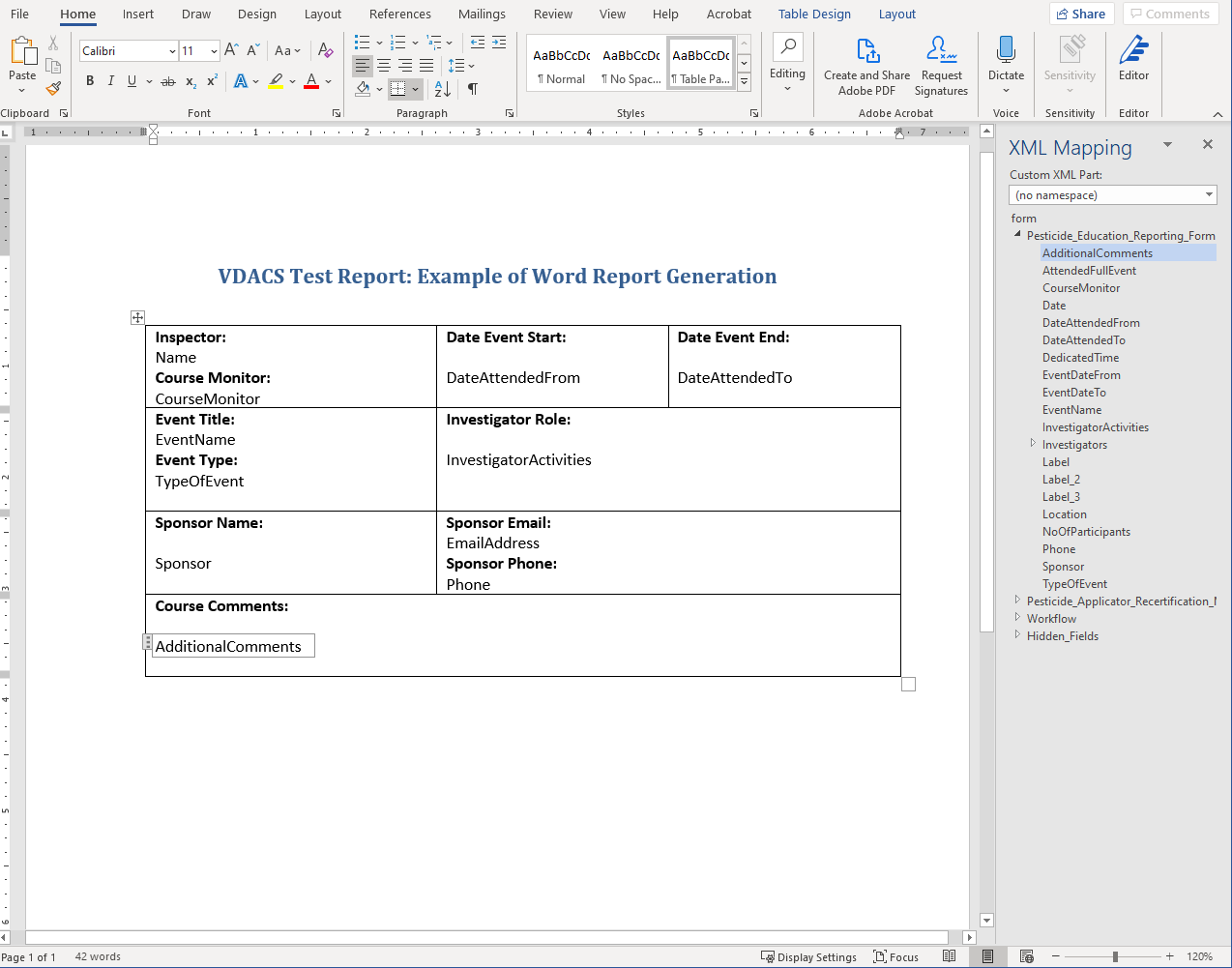This screenshot has height=968, width=1232.
Task: Open the borders dropdown arrow
Action: click(x=415, y=89)
